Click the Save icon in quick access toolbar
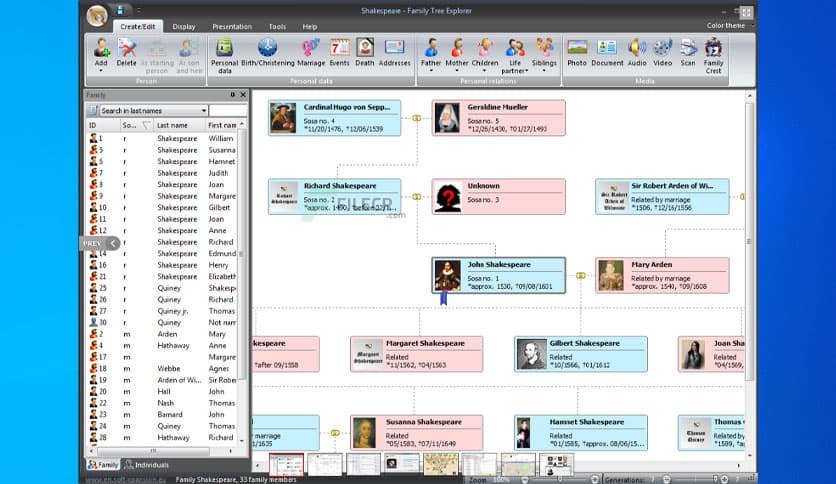836x484 pixels. pos(120,10)
